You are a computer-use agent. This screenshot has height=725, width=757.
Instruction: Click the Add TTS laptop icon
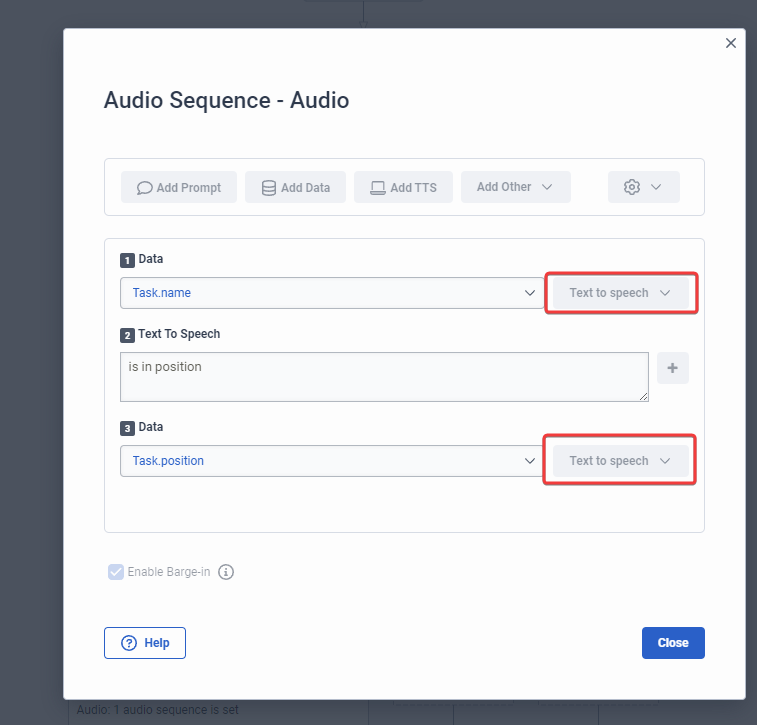coord(378,188)
